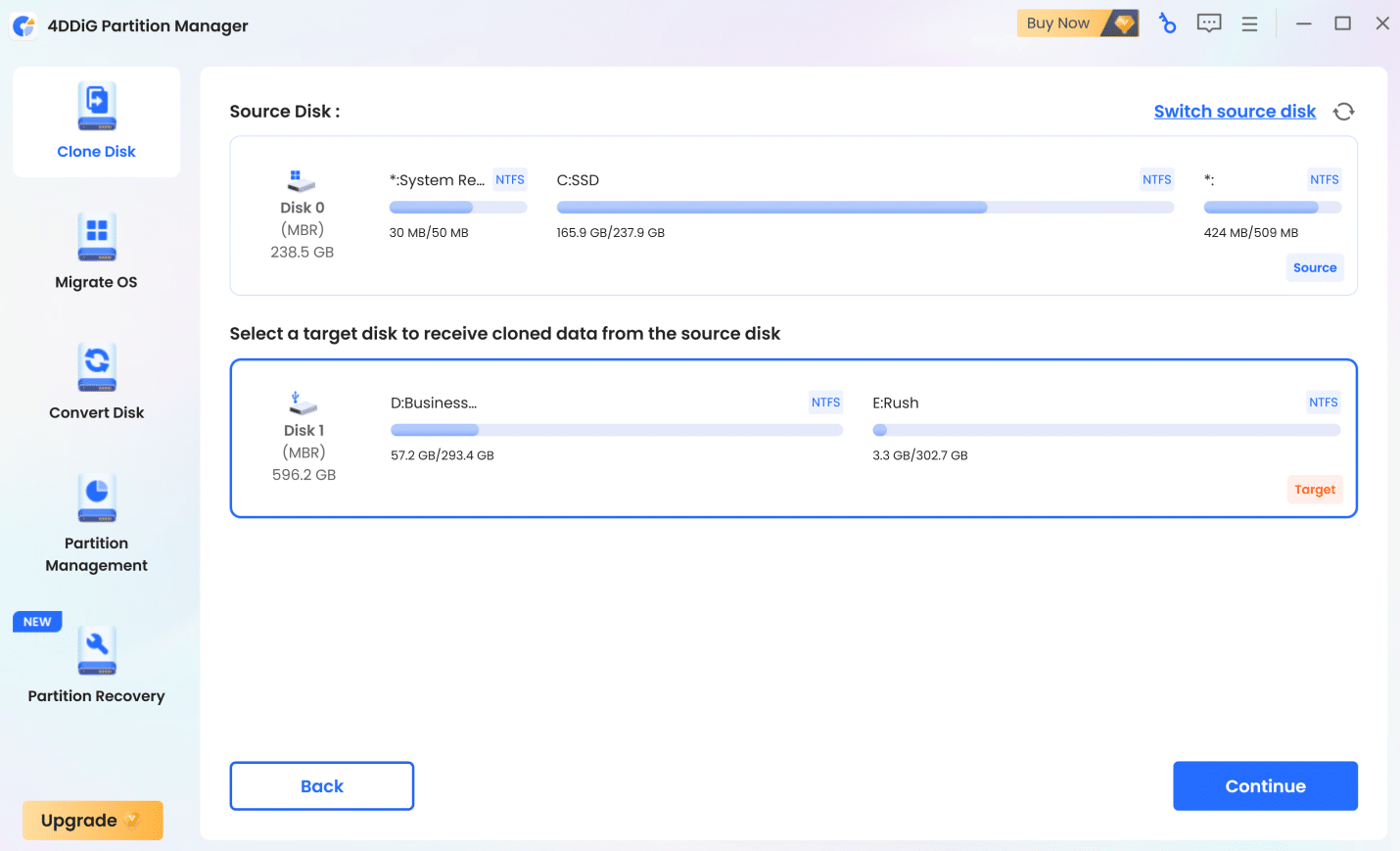Click the E:Rush partition usage bar
Viewport: 1400px width, 851px height.
coord(1106,430)
